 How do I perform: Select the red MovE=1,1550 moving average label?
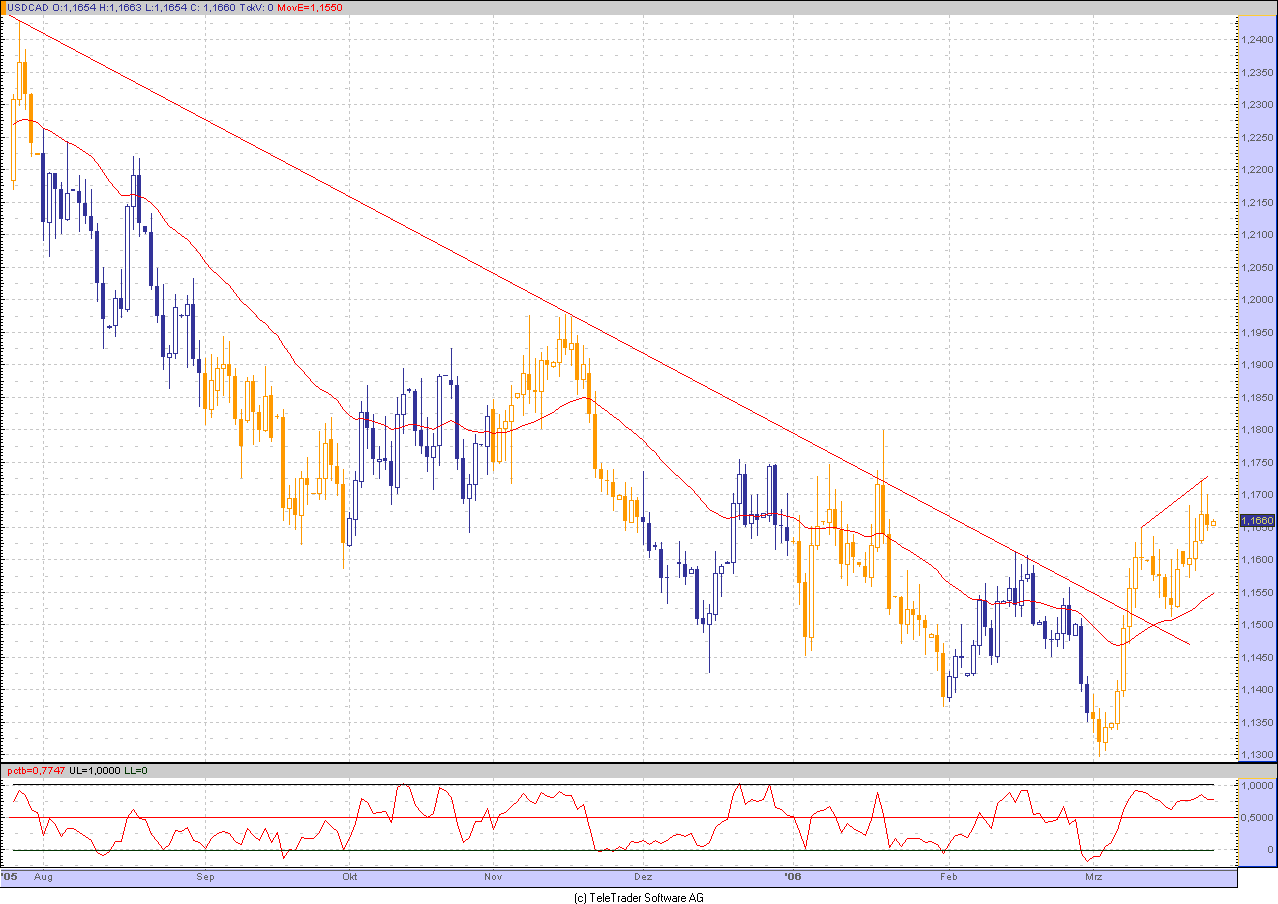click(x=309, y=7)
